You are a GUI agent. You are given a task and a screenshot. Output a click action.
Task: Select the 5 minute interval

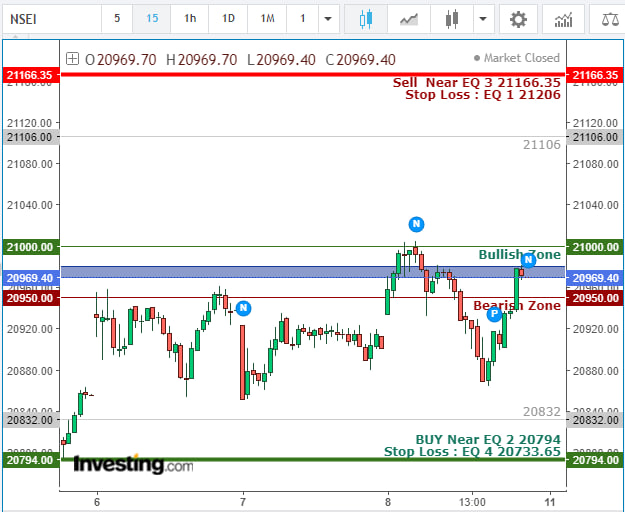point(117,19)
